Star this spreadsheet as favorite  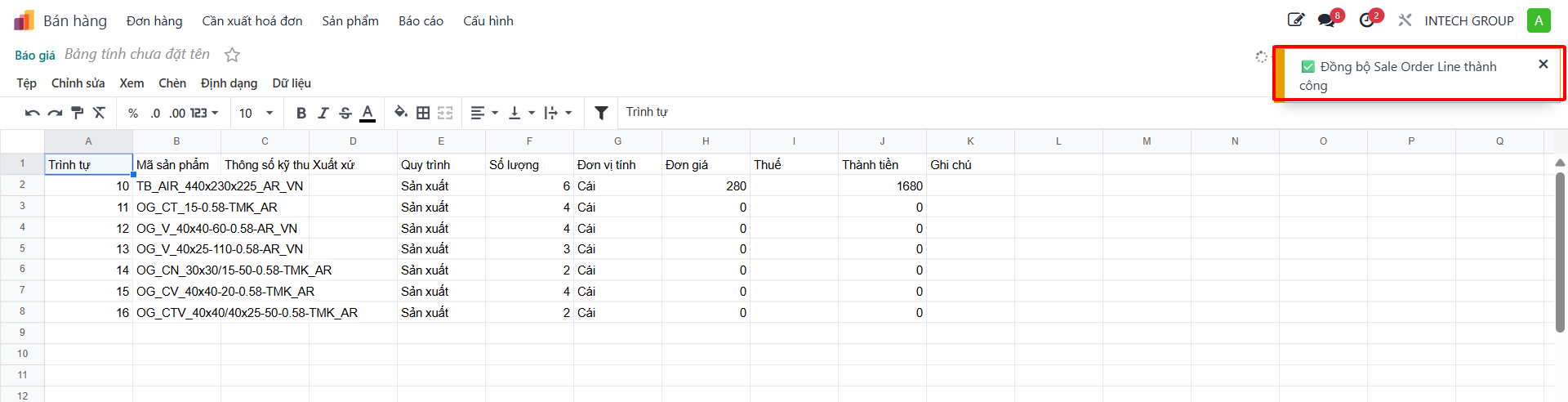point(232,55)
